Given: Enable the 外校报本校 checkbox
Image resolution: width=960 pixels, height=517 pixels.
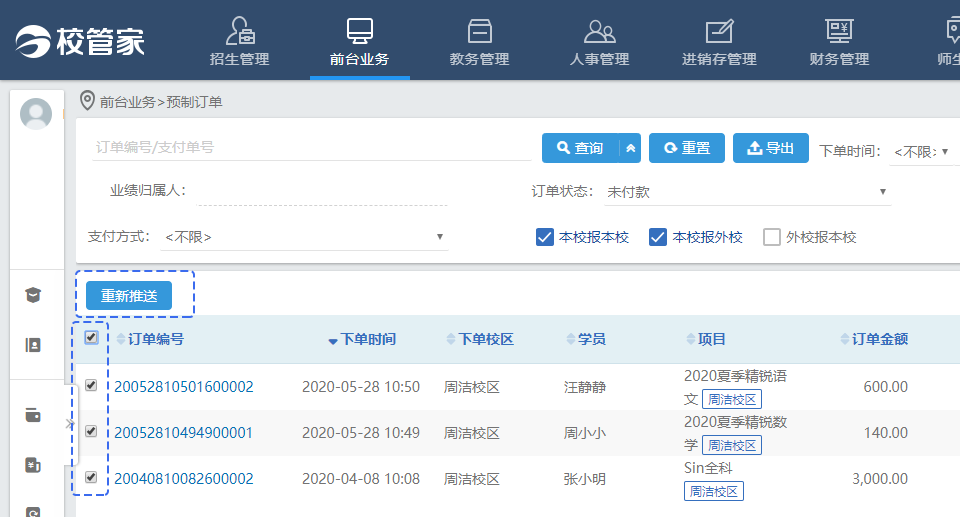Looking at the screenshot, I should pos(771,237).
